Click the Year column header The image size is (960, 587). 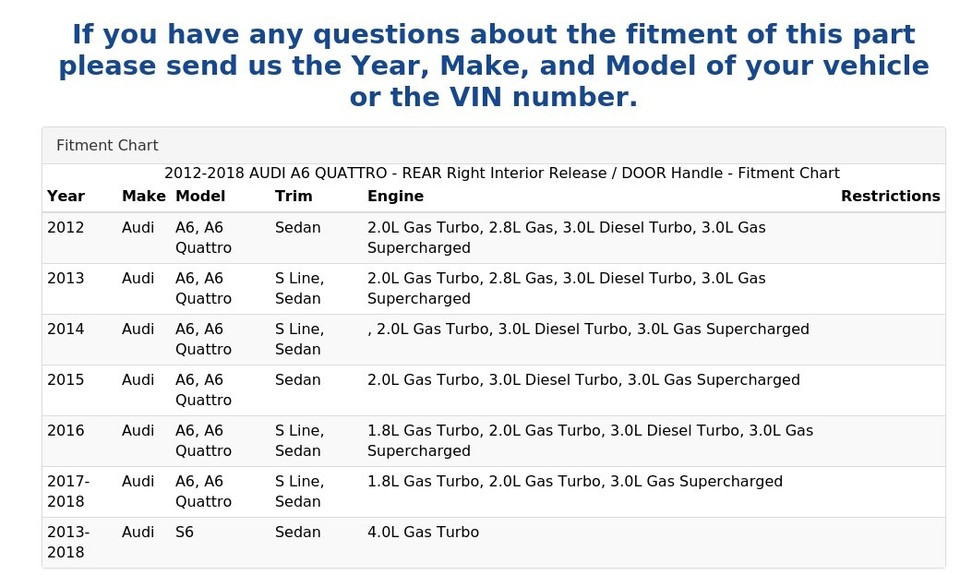(x=66, y=196)
